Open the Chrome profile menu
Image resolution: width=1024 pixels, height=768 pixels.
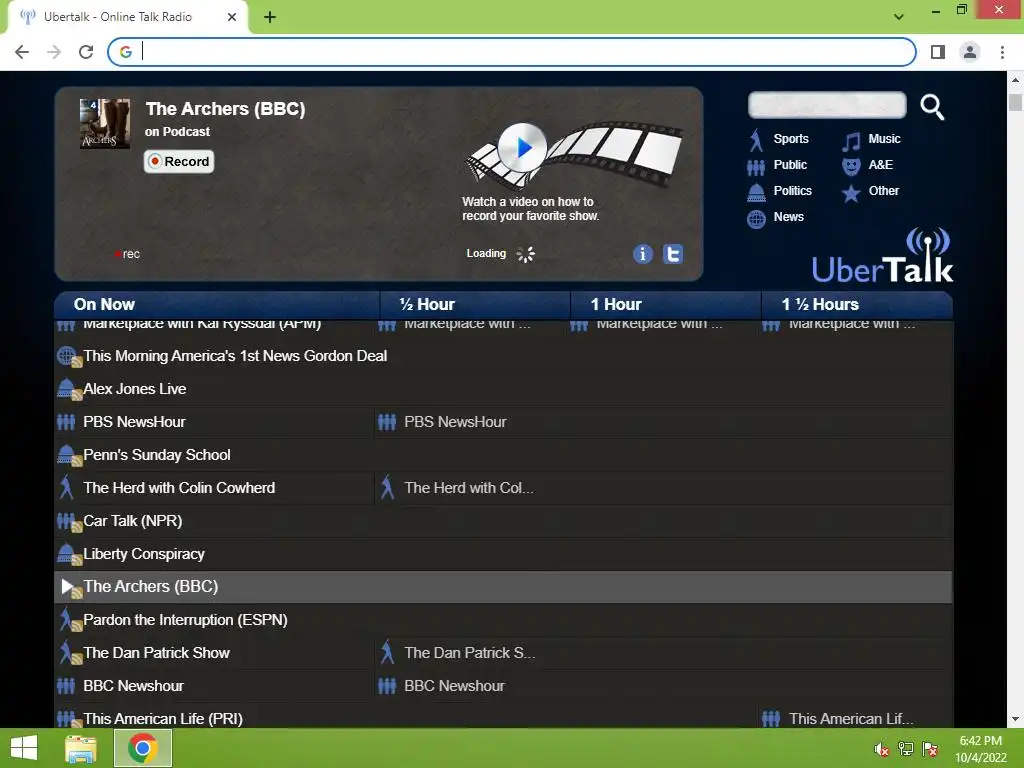(x=970, y=52)
